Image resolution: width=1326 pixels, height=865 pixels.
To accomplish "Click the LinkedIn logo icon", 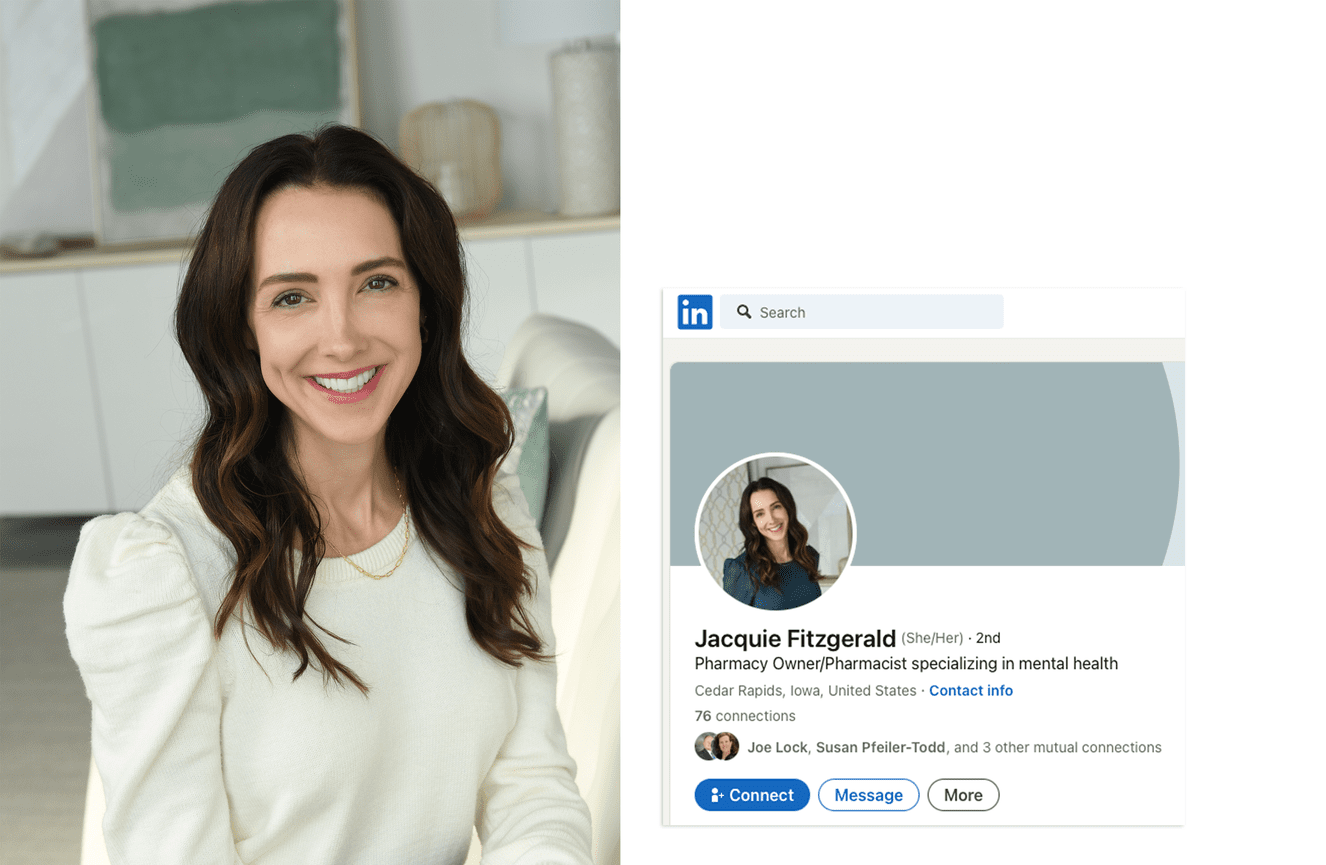I will 695,312.
